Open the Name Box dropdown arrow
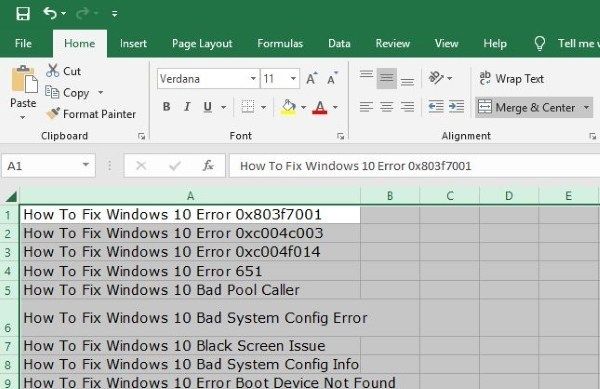600x389 pixels. pyautogui.click(x=86, y=165)
